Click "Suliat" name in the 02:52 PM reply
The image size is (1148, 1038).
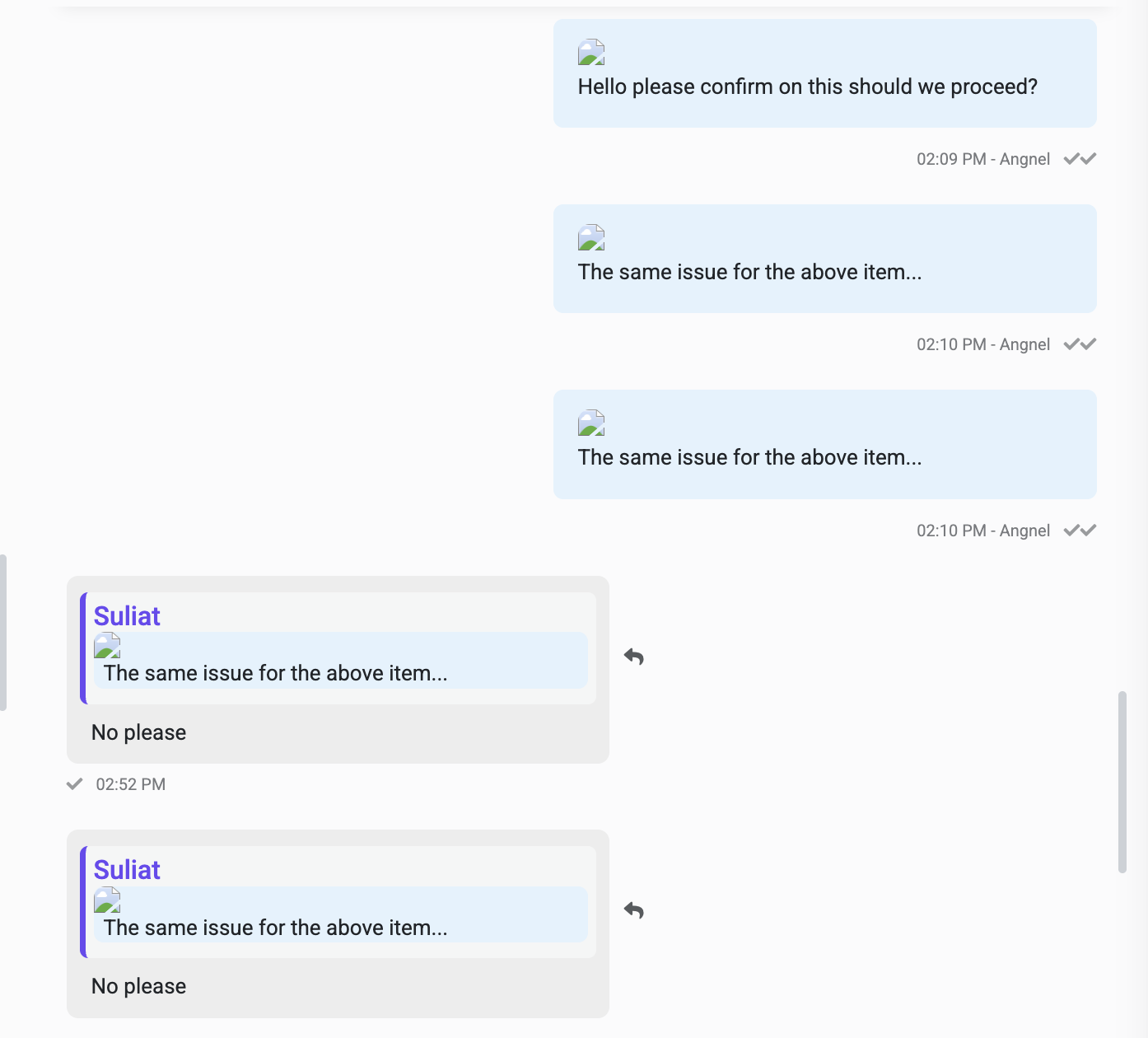pyautogui.click(x=127, y=616)
